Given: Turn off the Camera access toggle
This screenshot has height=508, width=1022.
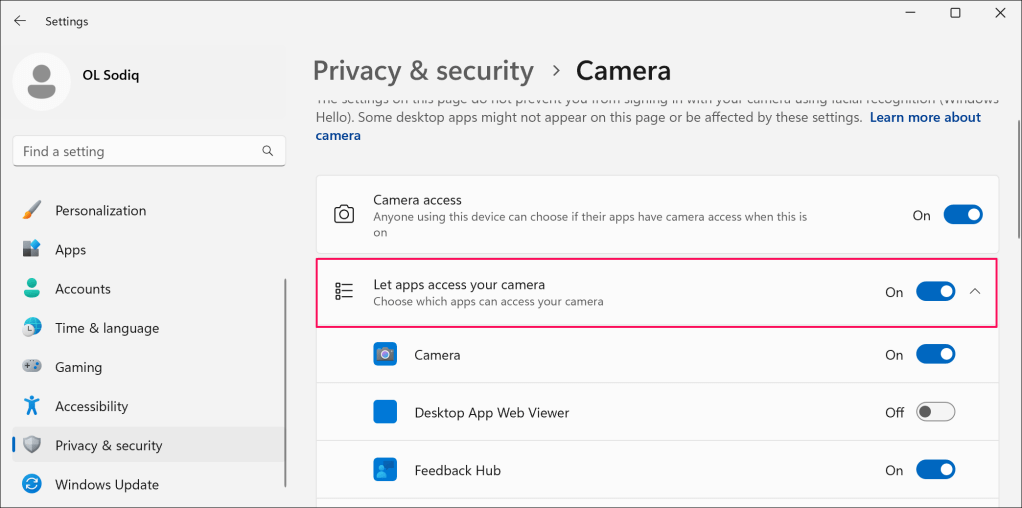Looking at the screenshot, I should pos(963,215).
